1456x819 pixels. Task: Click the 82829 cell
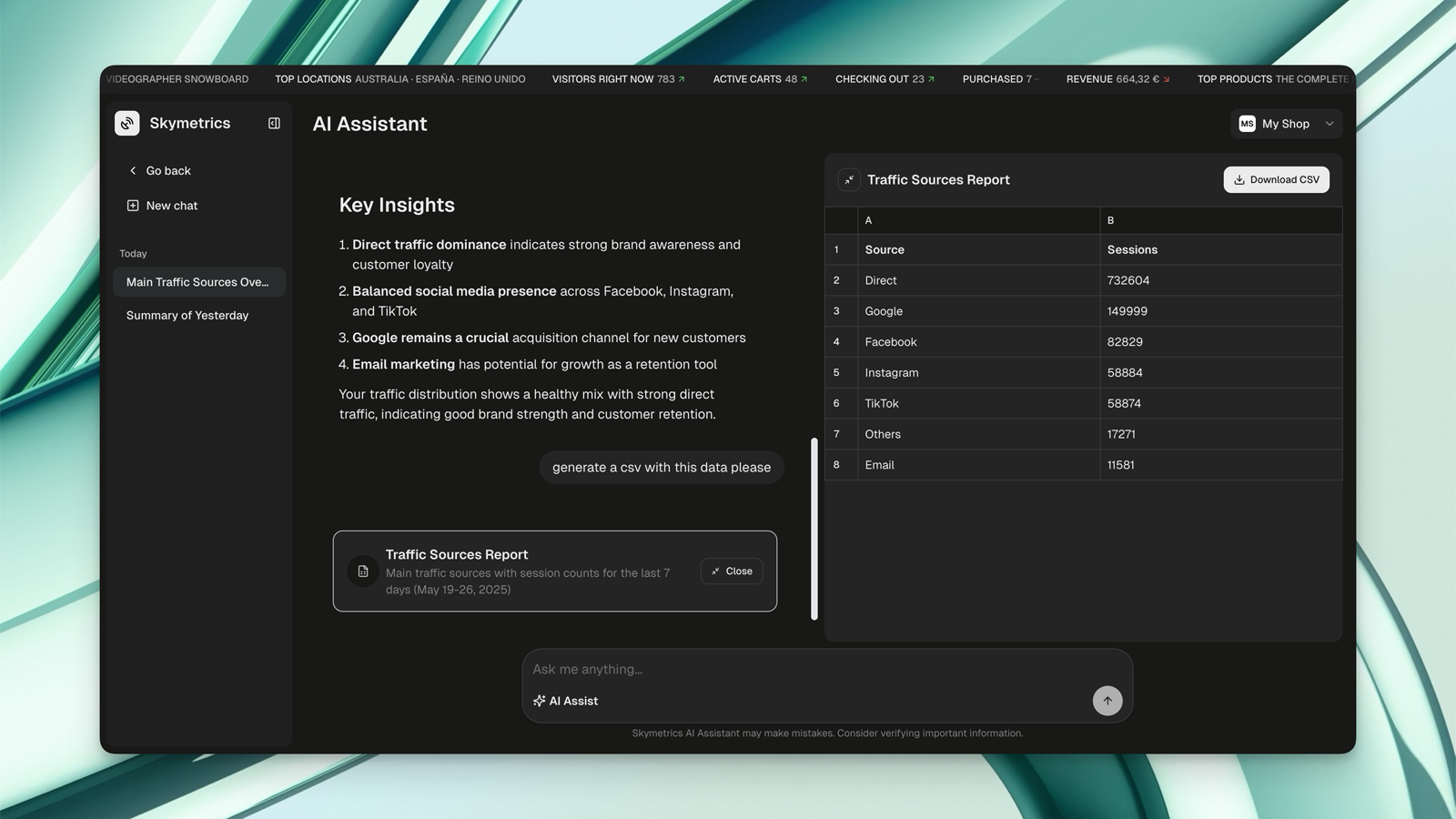pos(1221,342)
